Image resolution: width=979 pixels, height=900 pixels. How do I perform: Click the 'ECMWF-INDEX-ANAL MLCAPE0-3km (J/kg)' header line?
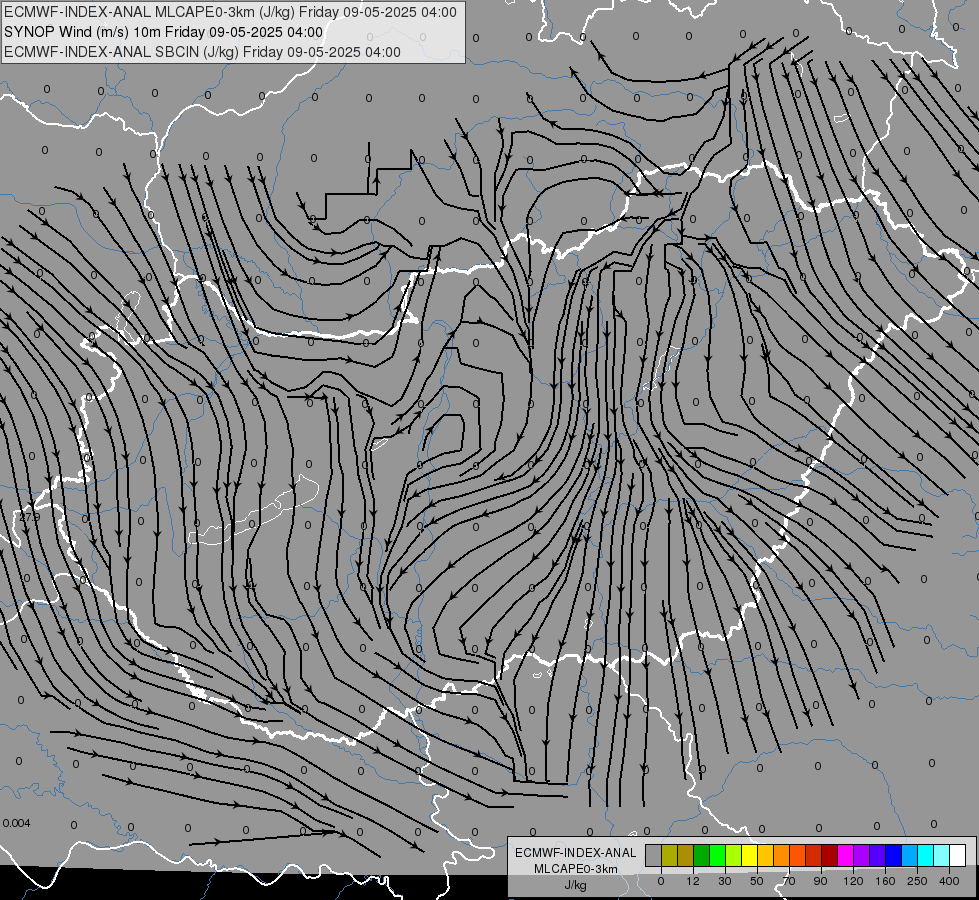(x=230, y=12)
